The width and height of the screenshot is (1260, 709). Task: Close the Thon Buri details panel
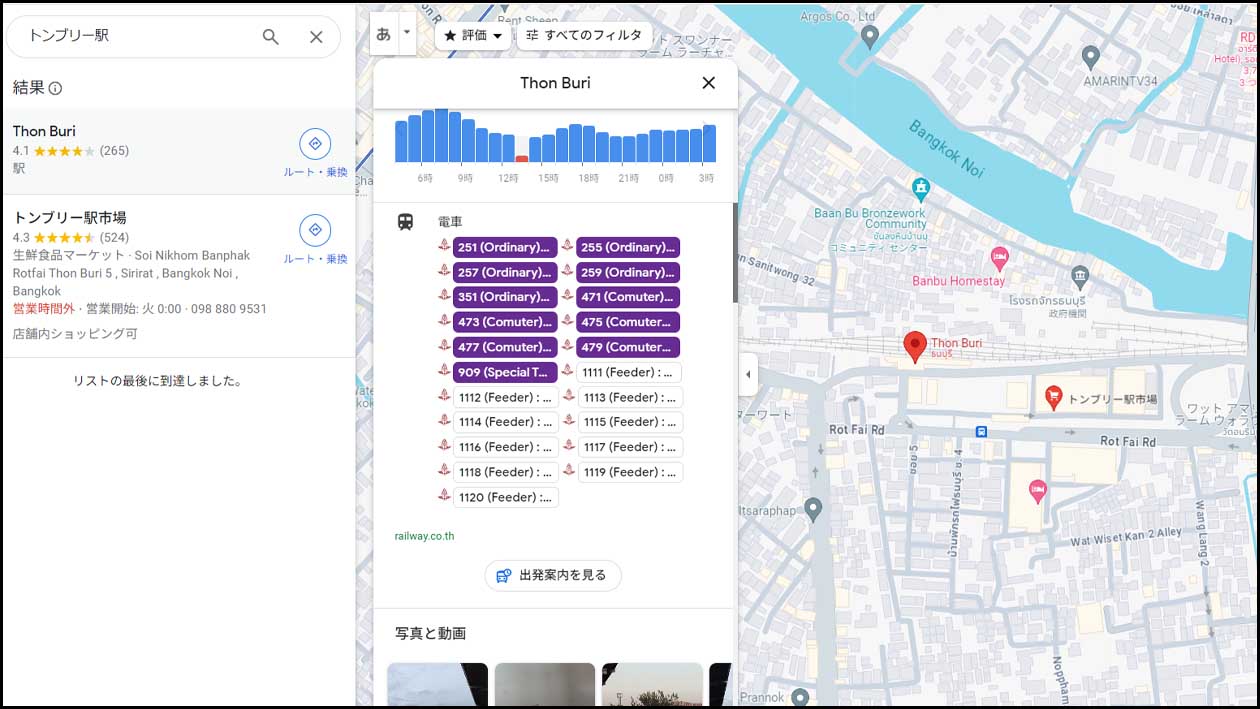tap(709, 83)
